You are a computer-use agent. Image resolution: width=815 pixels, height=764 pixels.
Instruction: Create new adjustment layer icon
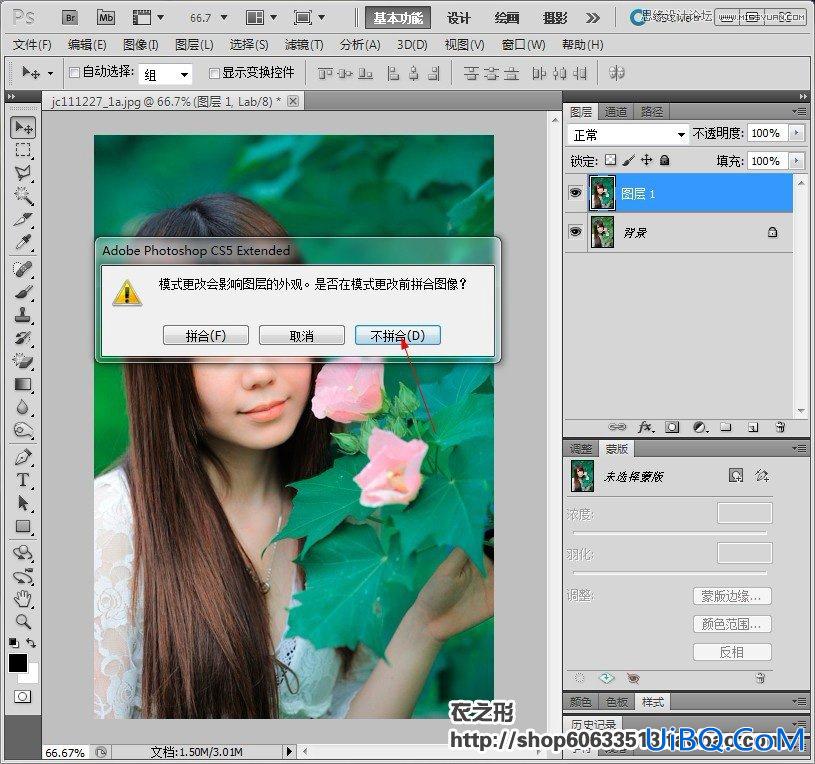pos(700,427)
